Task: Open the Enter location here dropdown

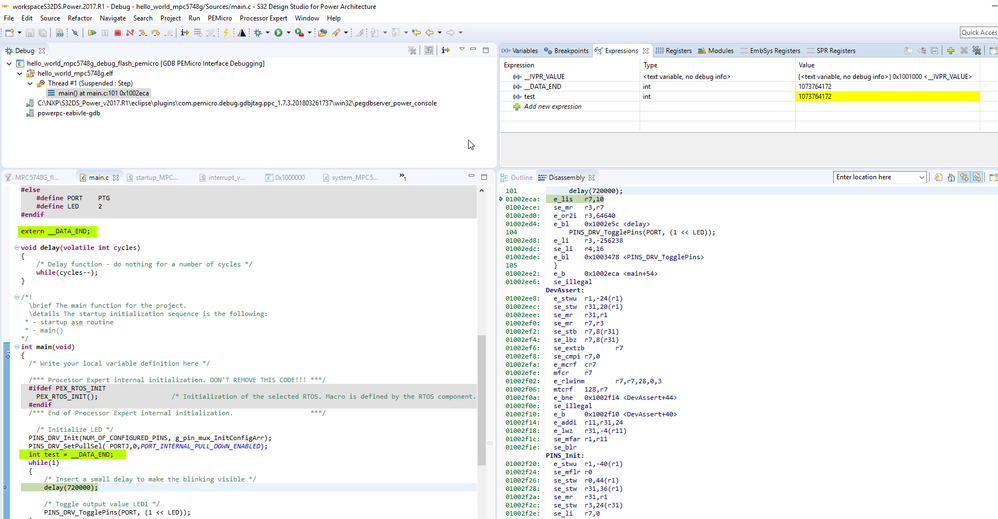Action: pyautogui.click(x=921, y=178)
